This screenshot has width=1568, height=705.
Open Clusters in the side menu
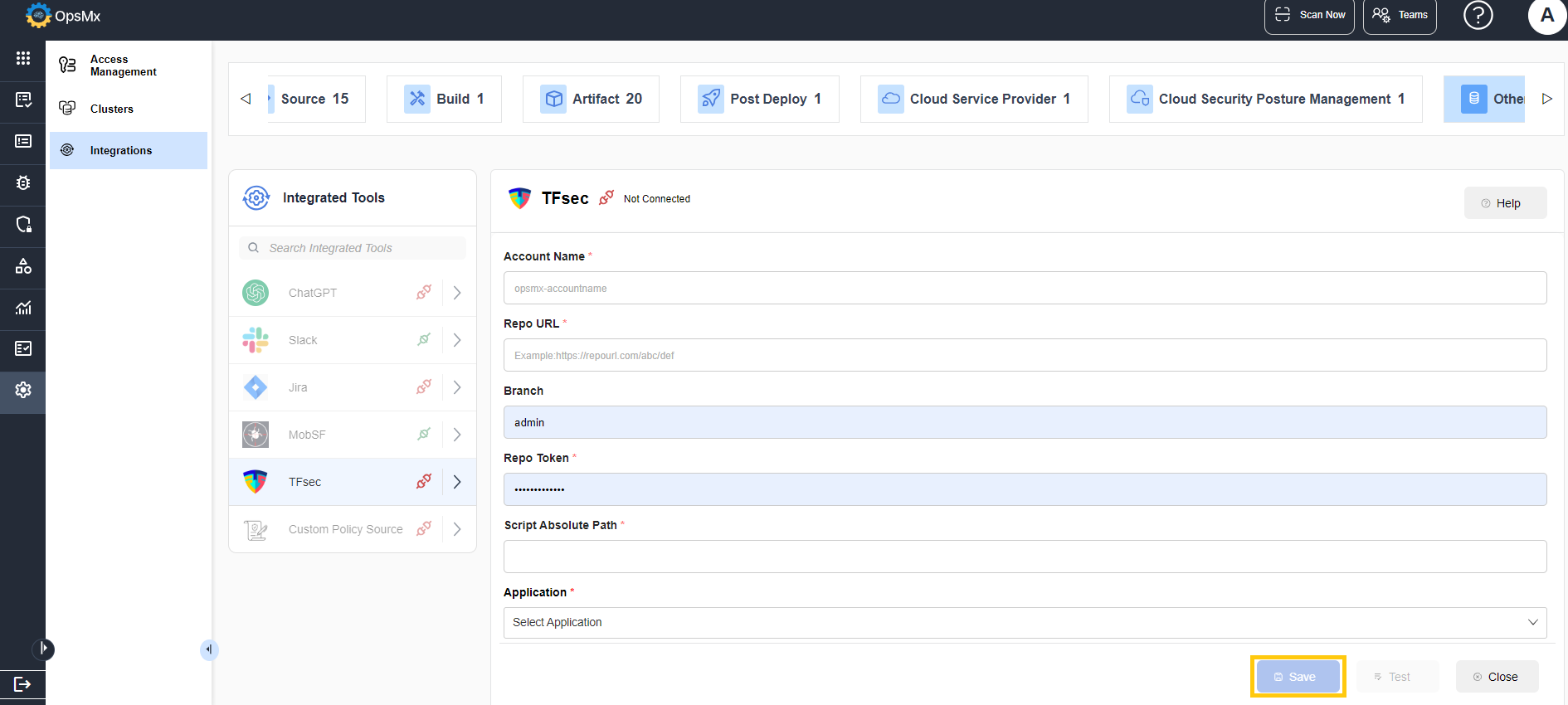pos(111,109)
